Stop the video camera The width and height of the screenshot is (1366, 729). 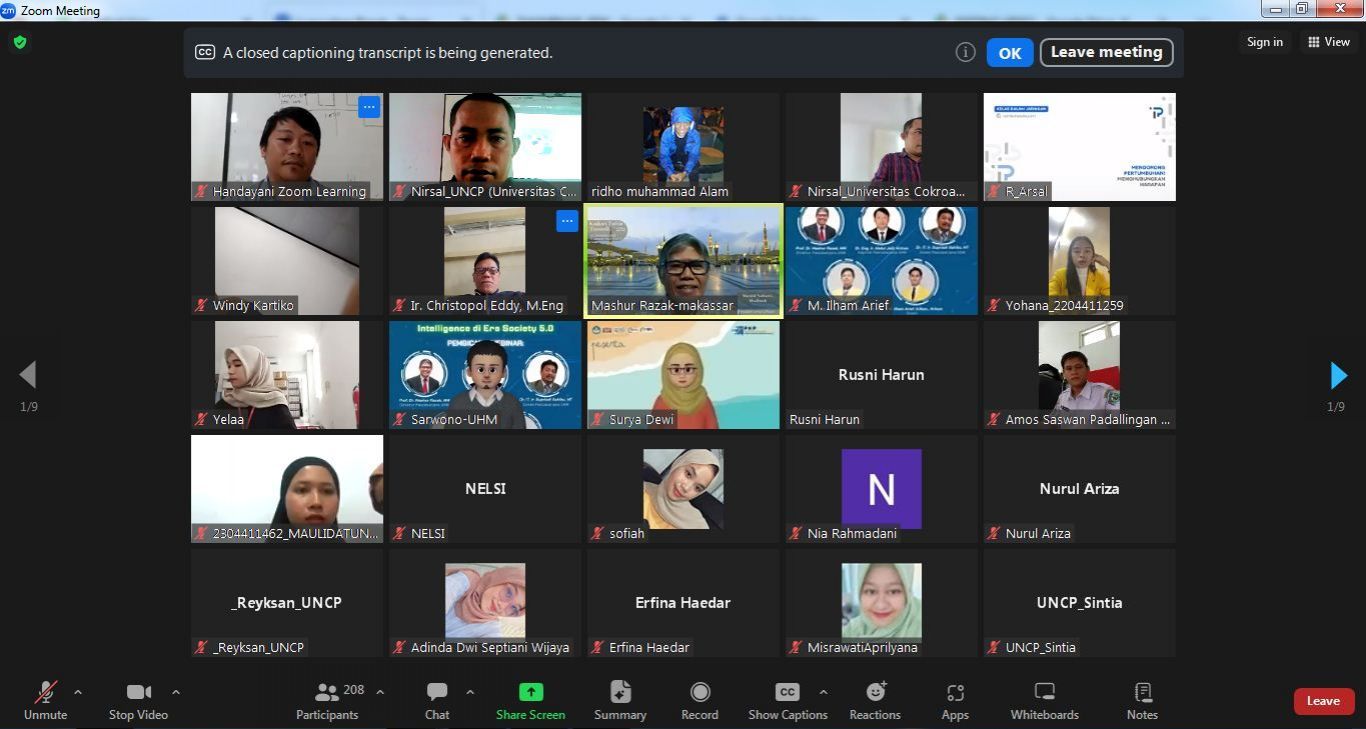(x=138, y=700)
